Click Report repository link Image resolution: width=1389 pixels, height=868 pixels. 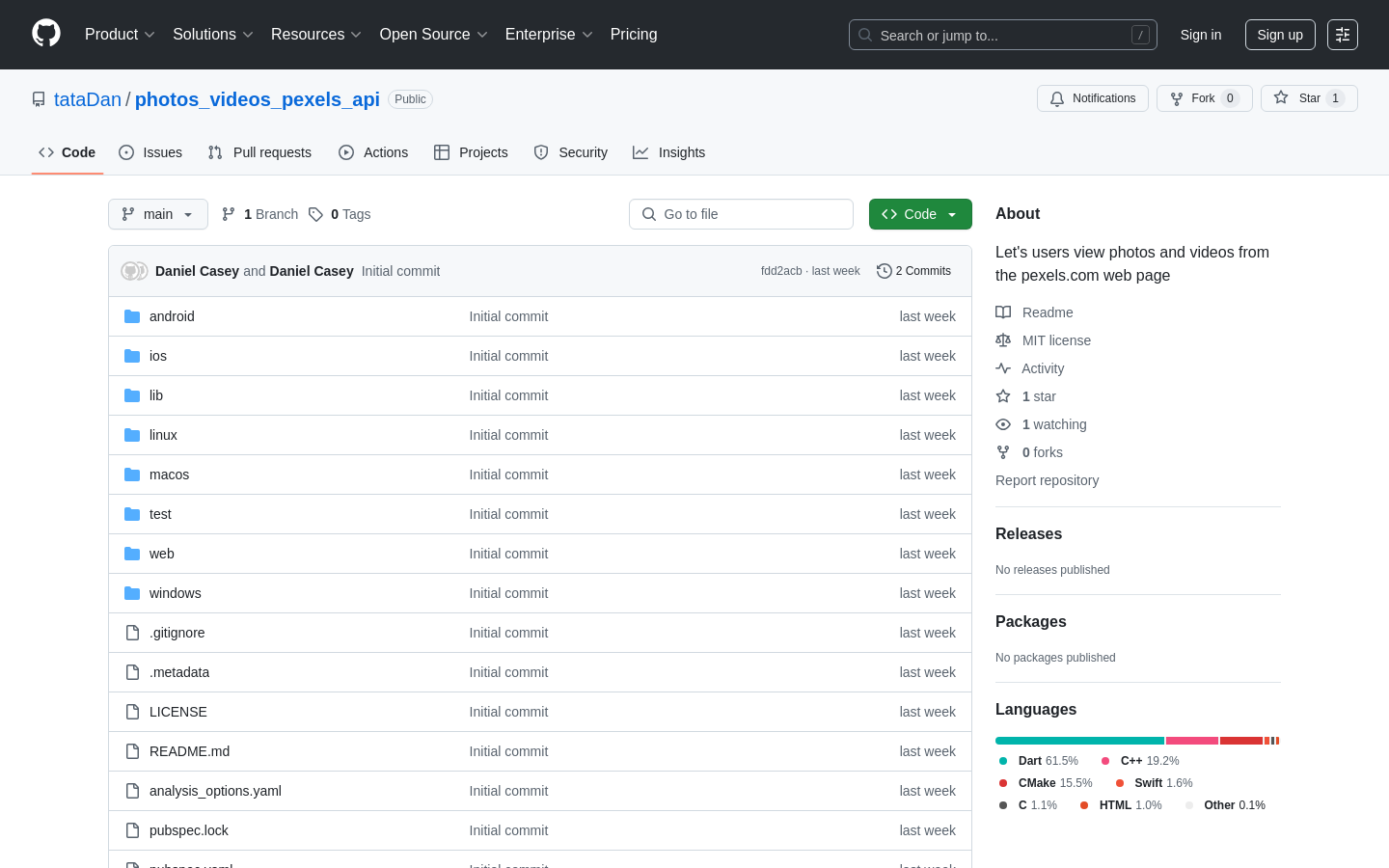(x=1047, y=480)
